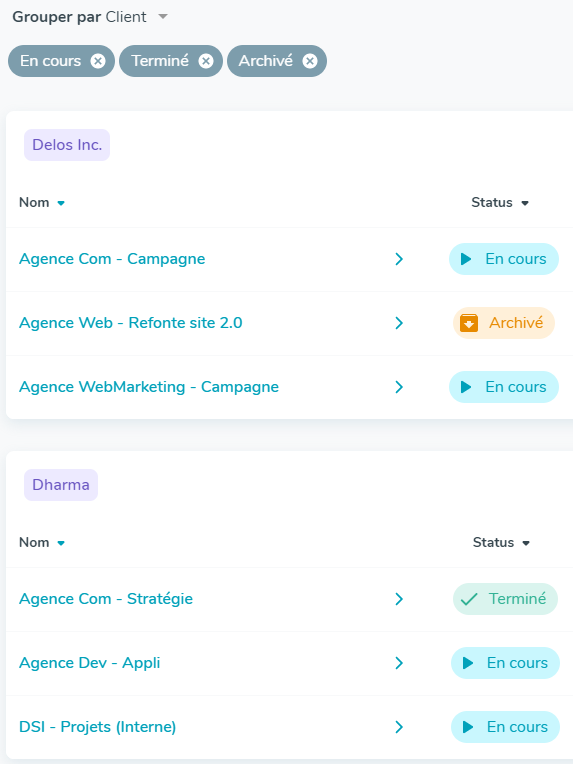Image resolution: width=573 pixels, height=764 pixels.
Task: Click Terminé status badge of Agence Com - Stratégie
Action: (x=505, y=599)
